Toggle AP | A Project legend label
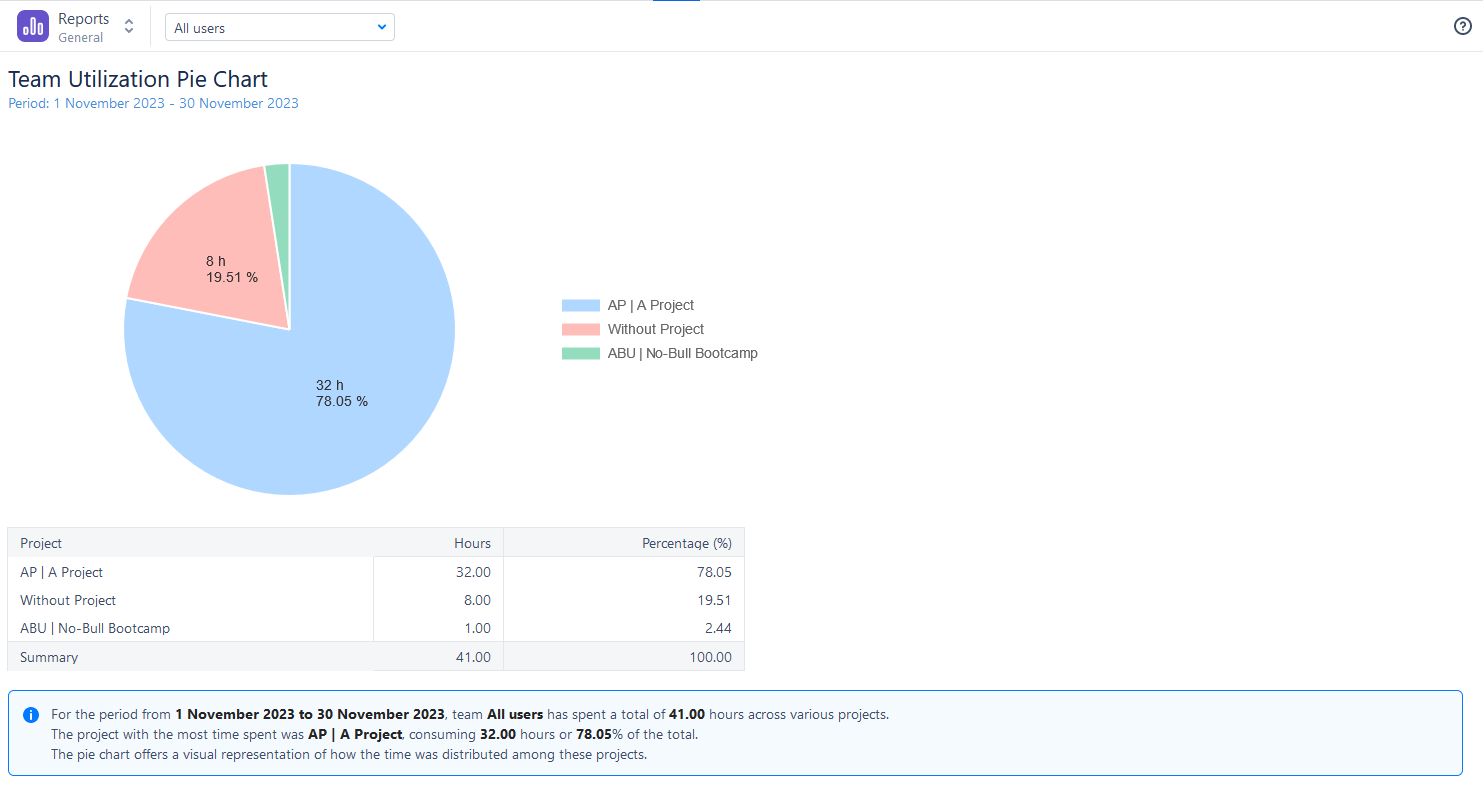This screenshot has width=1483, height=790. click(651, 305)
